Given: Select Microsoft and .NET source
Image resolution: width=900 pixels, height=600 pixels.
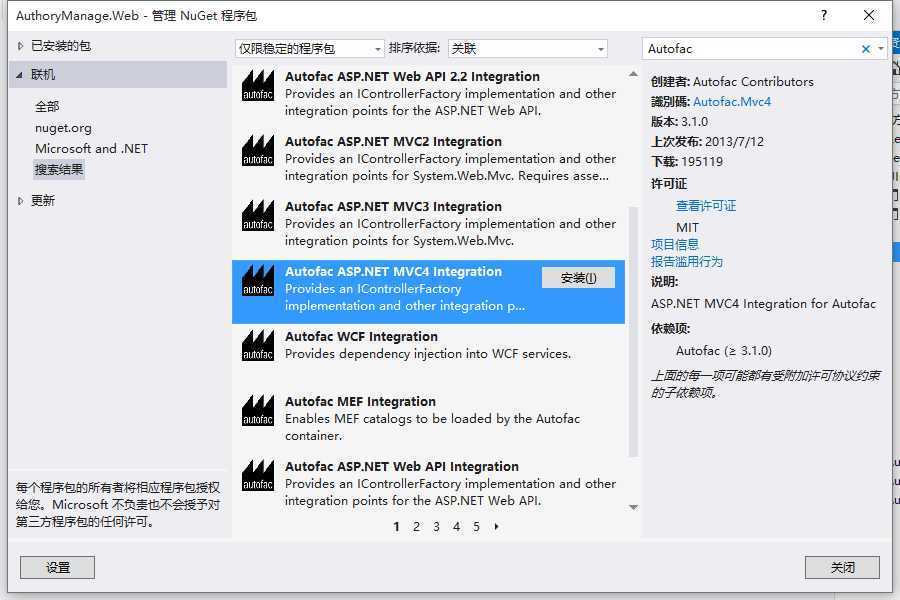Looking at the screenshot, I should (91, 149).
